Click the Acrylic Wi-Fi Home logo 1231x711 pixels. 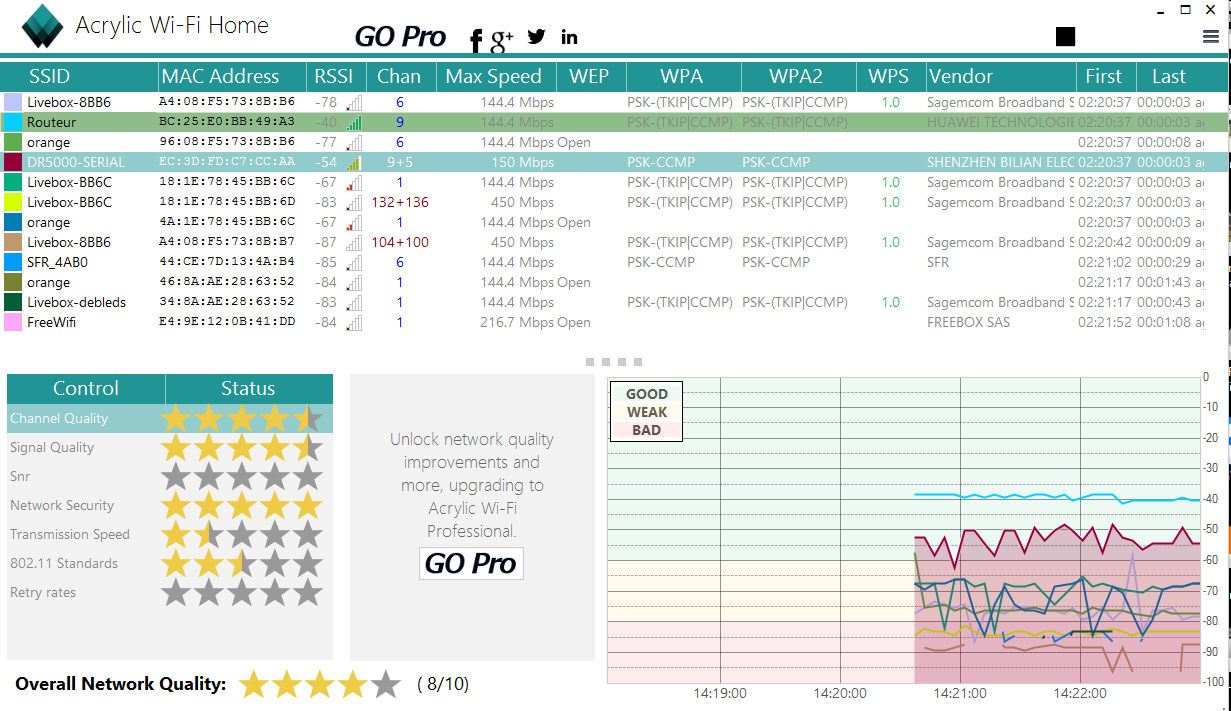[x=42, y=27]
